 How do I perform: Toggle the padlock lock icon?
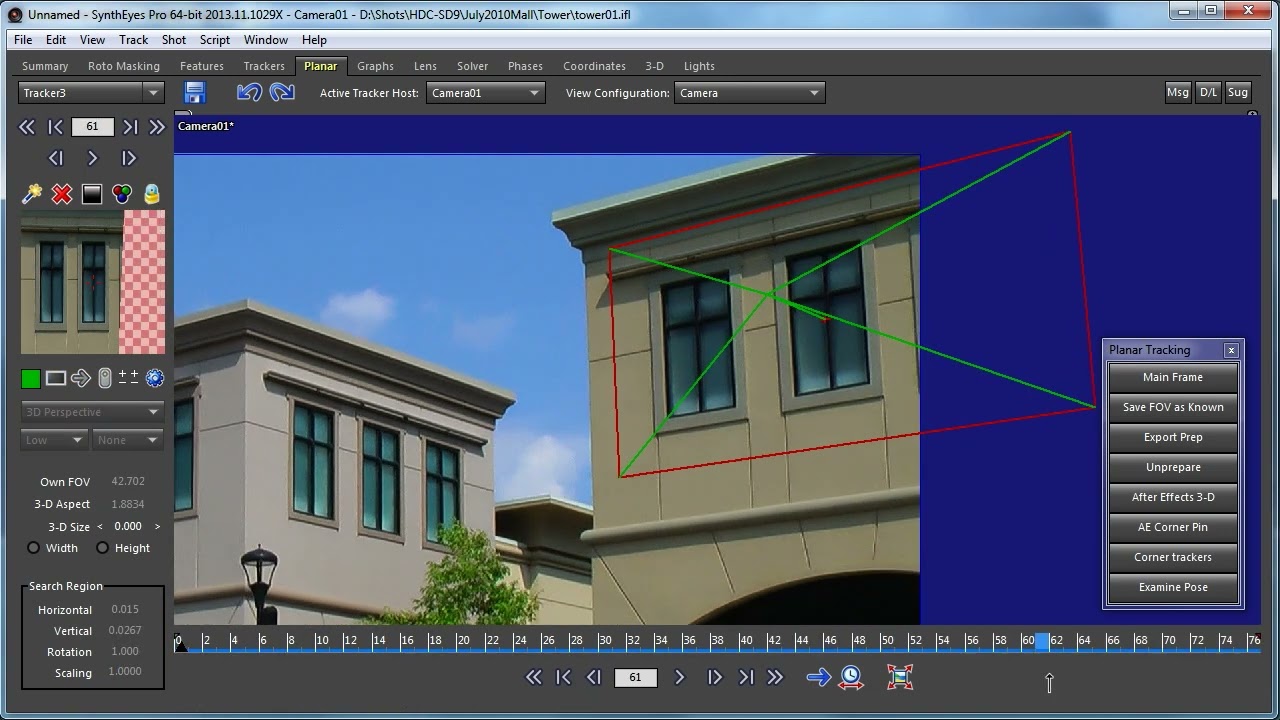(x=152, y=194)
